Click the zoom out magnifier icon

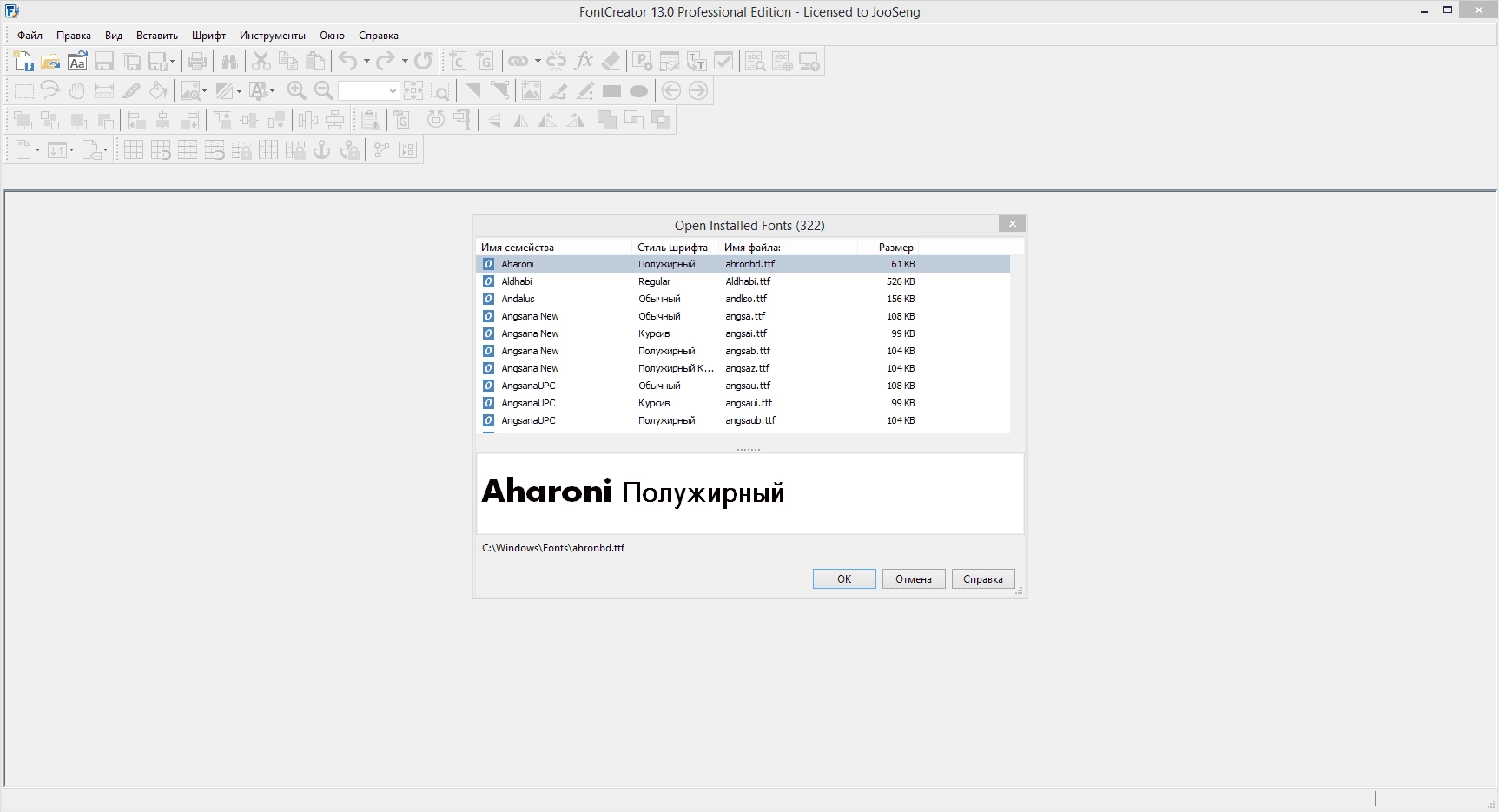[324, 90]
